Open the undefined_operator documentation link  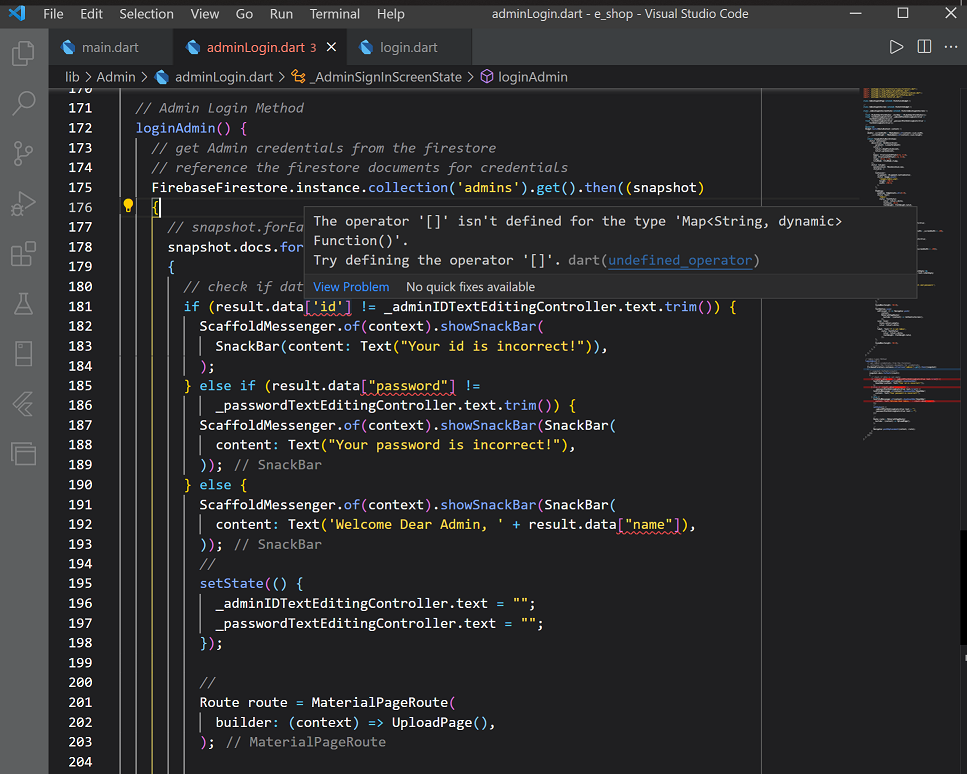click(x=680, y=260)
